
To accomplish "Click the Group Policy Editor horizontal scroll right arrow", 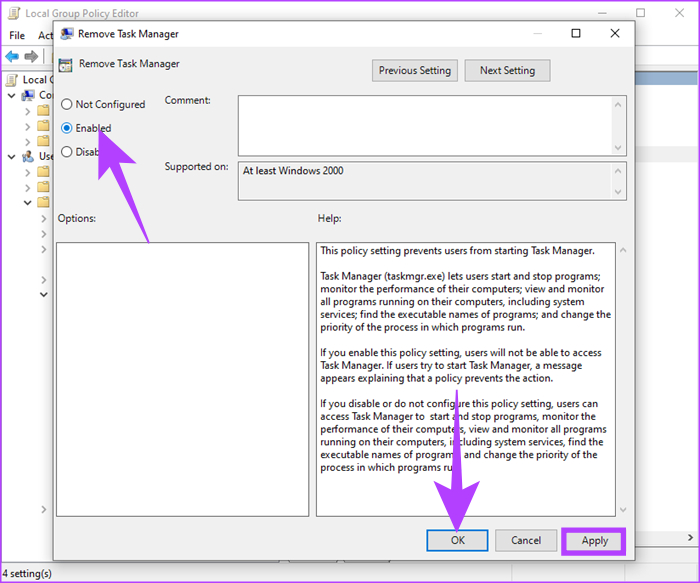I will [690, 538].
